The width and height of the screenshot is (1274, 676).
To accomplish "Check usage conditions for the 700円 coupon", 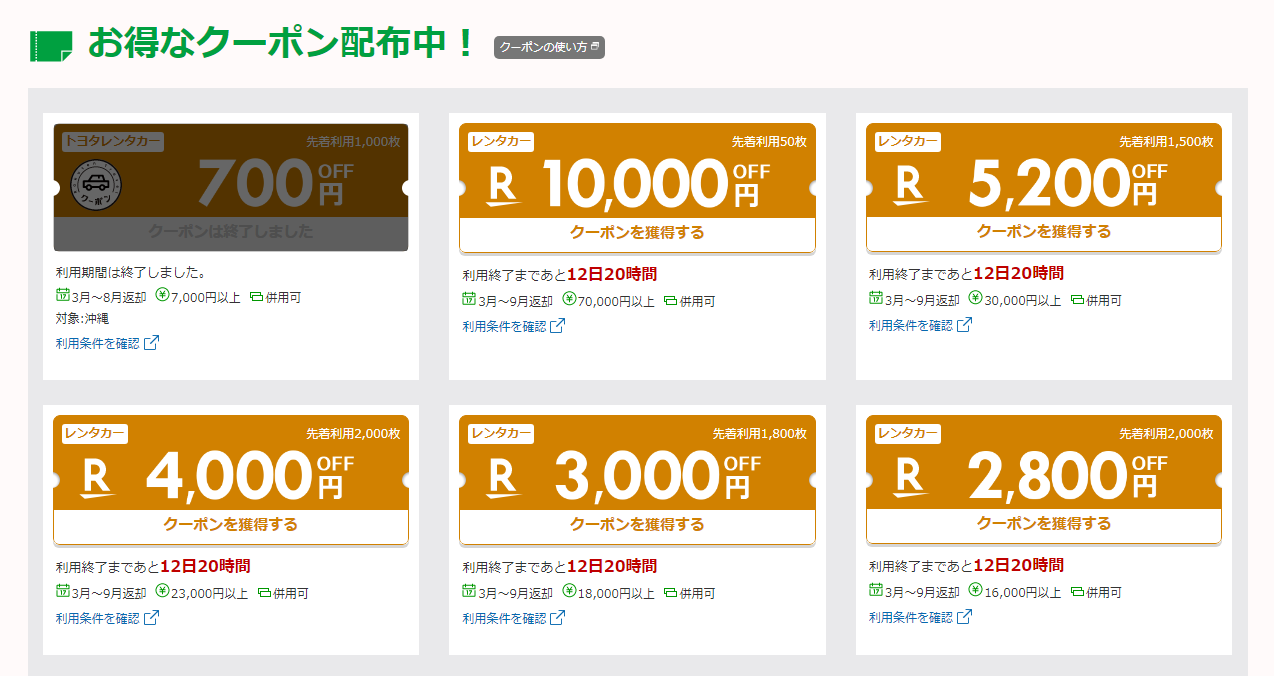I will (107, 343).
